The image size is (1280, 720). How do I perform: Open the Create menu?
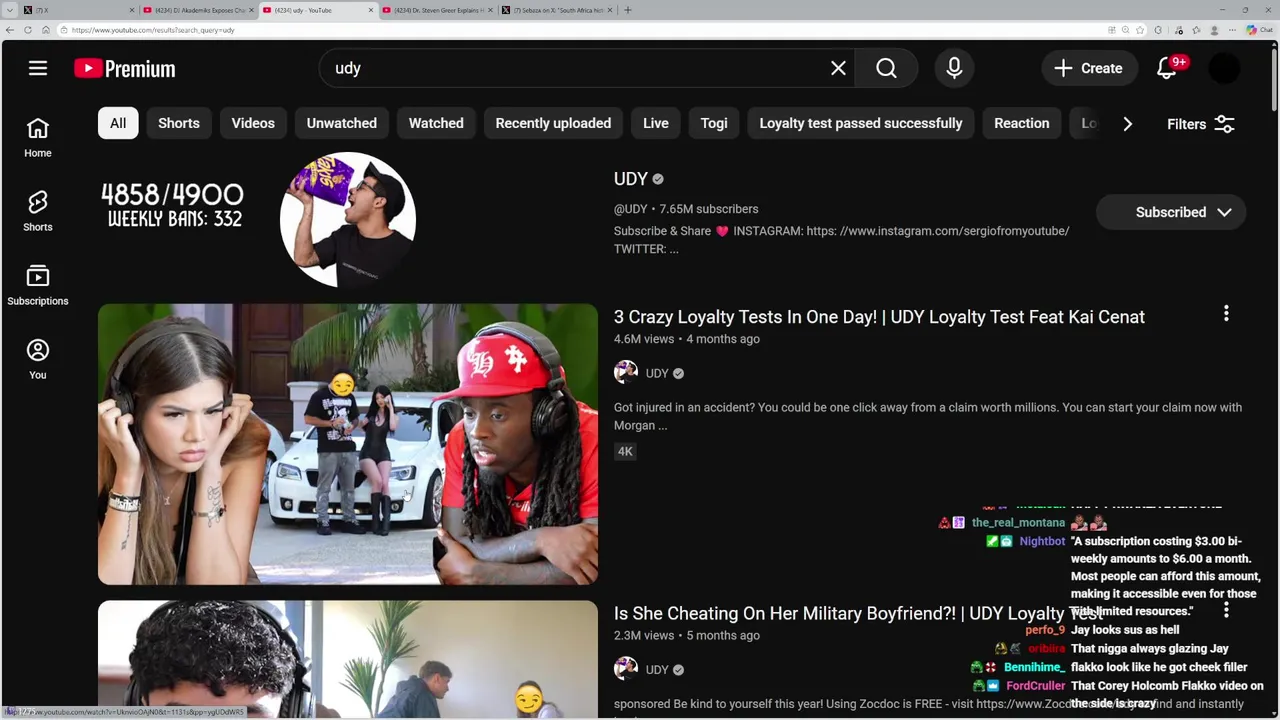(1088, 68)
